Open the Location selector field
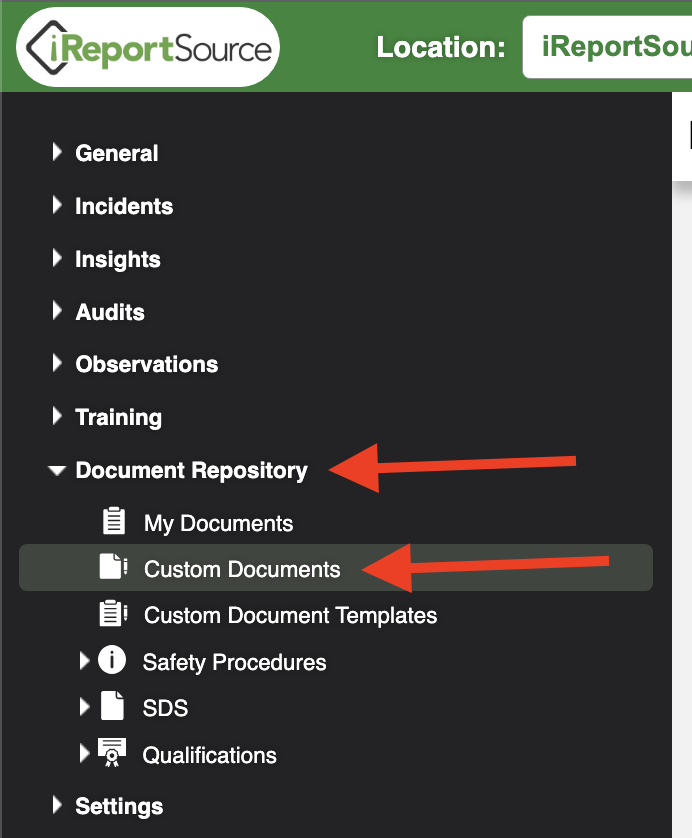The width and height of the screenshot is (692, 838). [608, 47]
